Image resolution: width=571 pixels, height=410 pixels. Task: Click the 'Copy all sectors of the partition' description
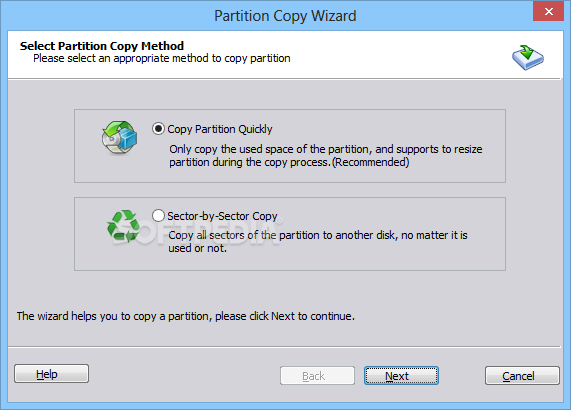tap(318, 241)
